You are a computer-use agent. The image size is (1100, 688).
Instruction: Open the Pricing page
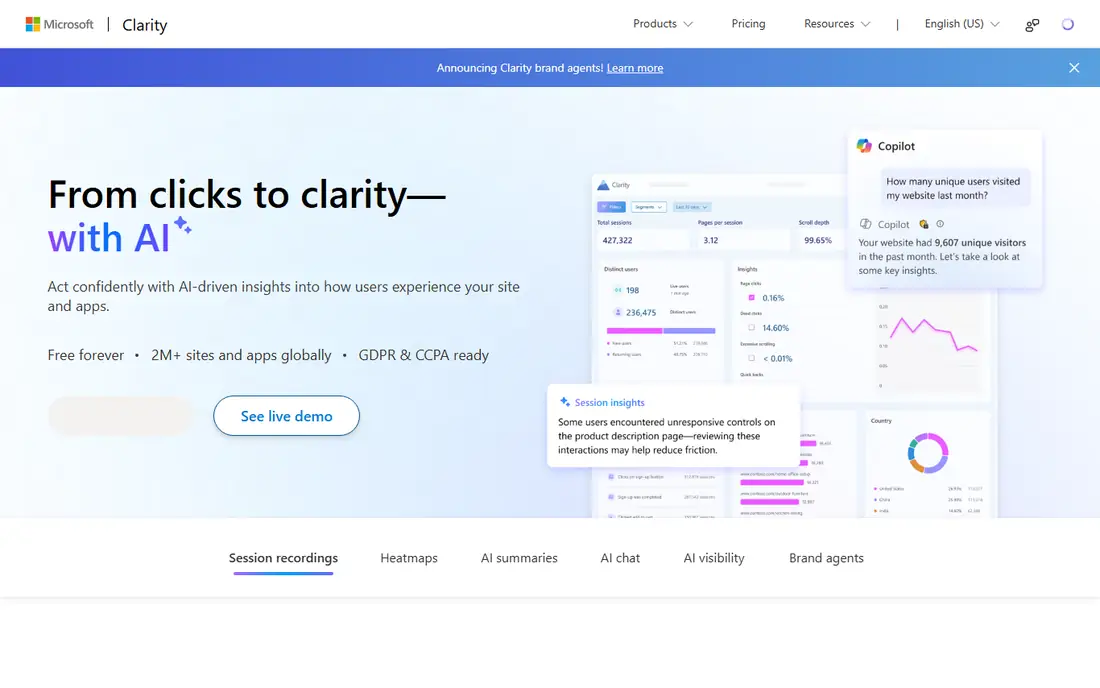(748, 24)
